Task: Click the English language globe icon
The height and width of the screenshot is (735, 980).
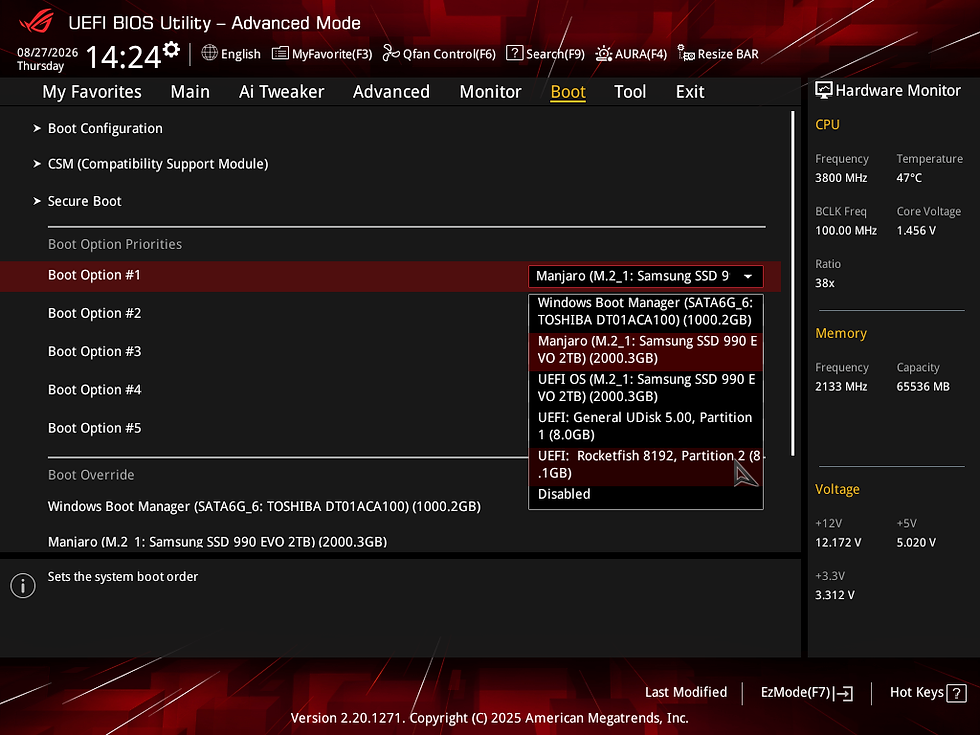Action: (209, 53)
